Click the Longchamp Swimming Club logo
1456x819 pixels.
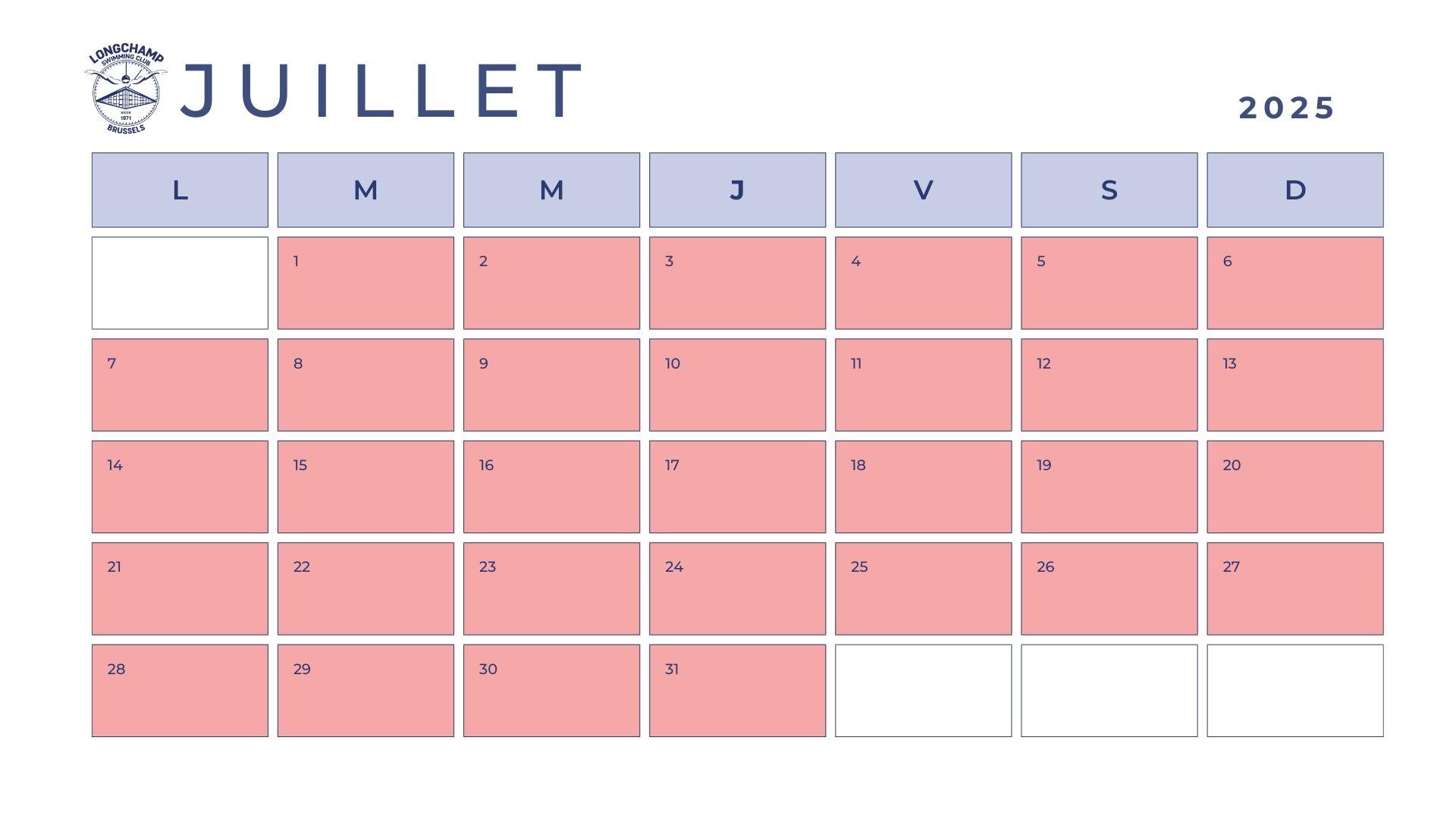[126, 89]
